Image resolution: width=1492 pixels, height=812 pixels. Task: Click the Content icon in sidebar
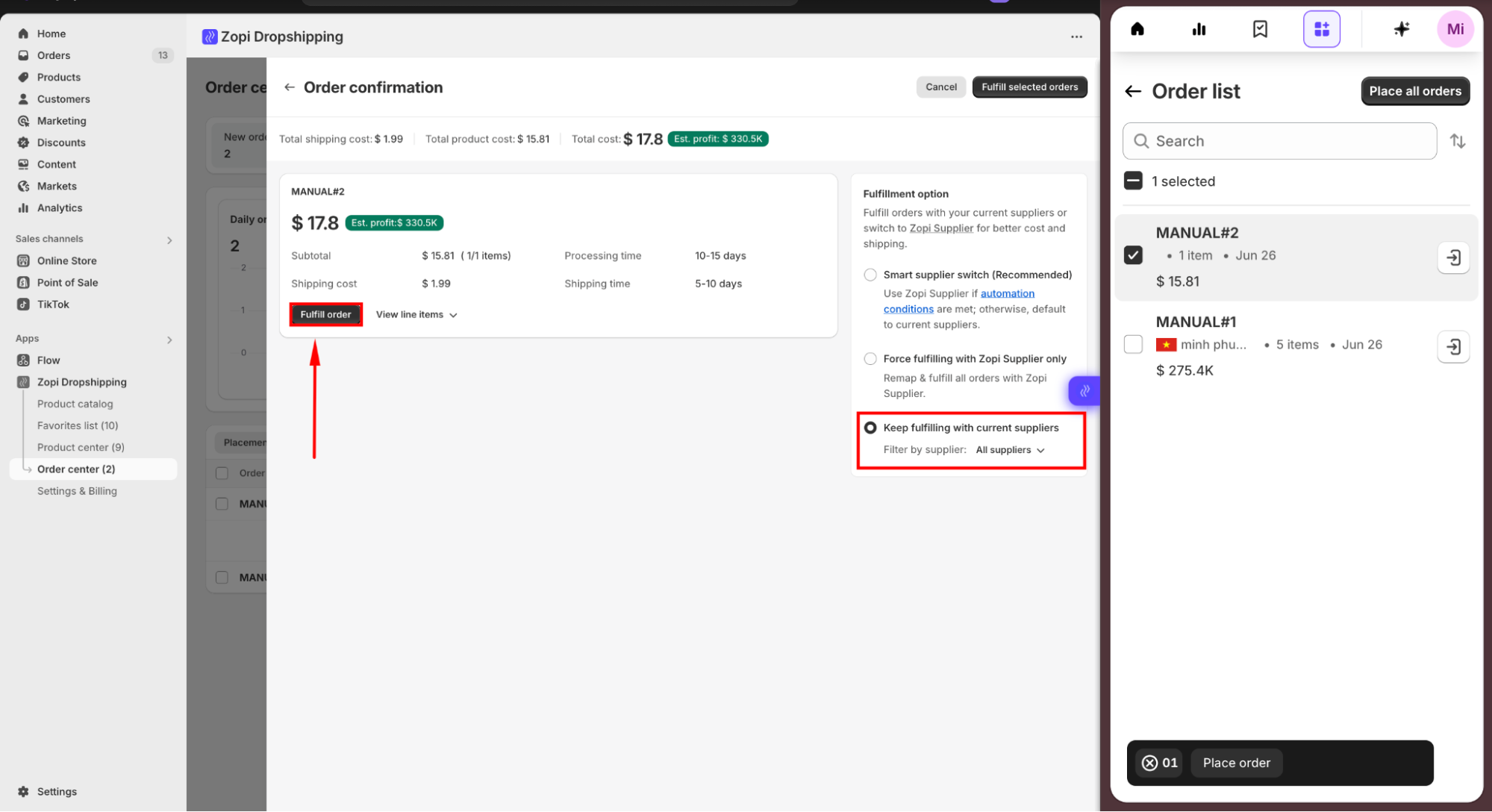click(x=23, y=164)
